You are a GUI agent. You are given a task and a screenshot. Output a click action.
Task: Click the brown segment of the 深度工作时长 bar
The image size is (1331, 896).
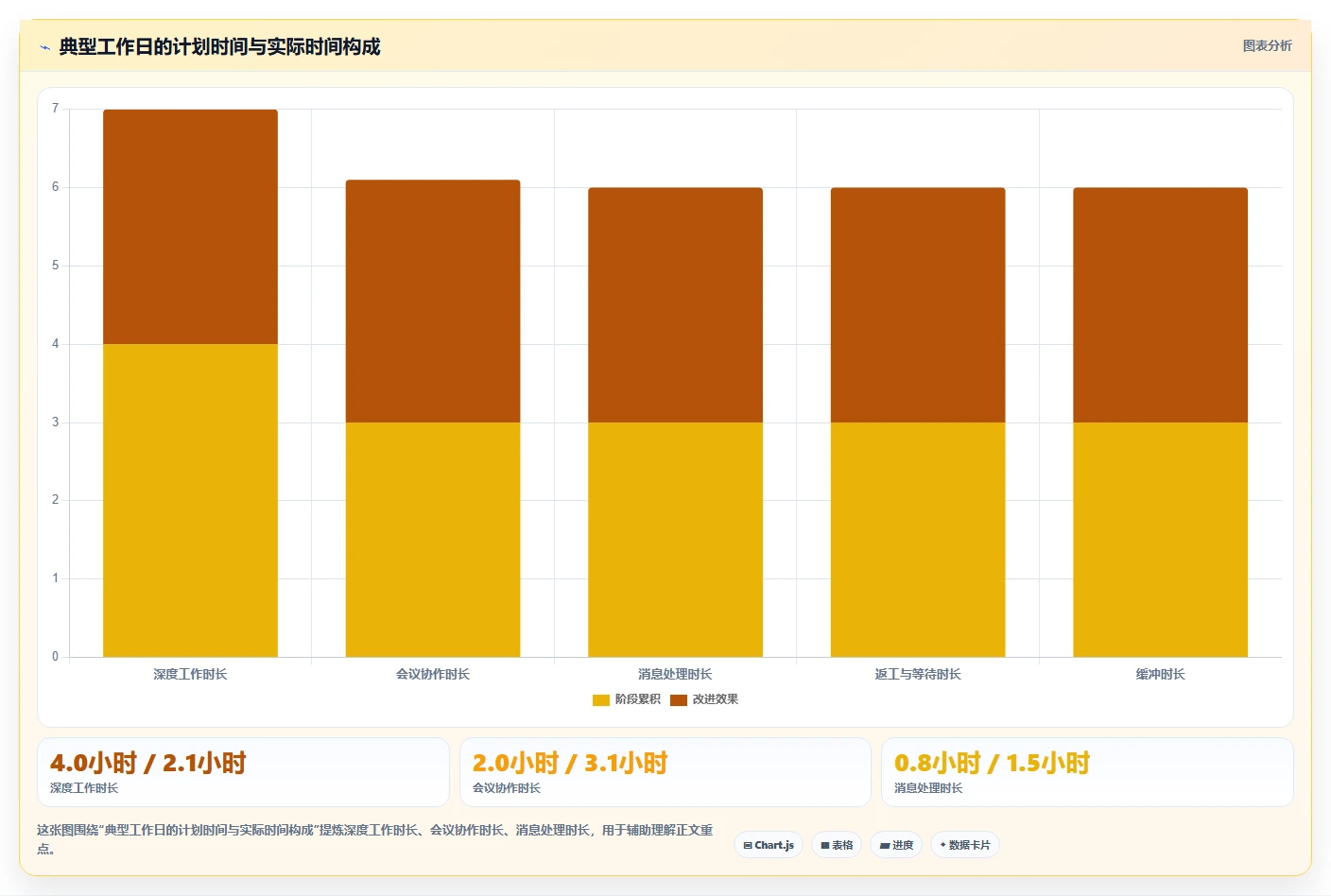click(190, 227)
